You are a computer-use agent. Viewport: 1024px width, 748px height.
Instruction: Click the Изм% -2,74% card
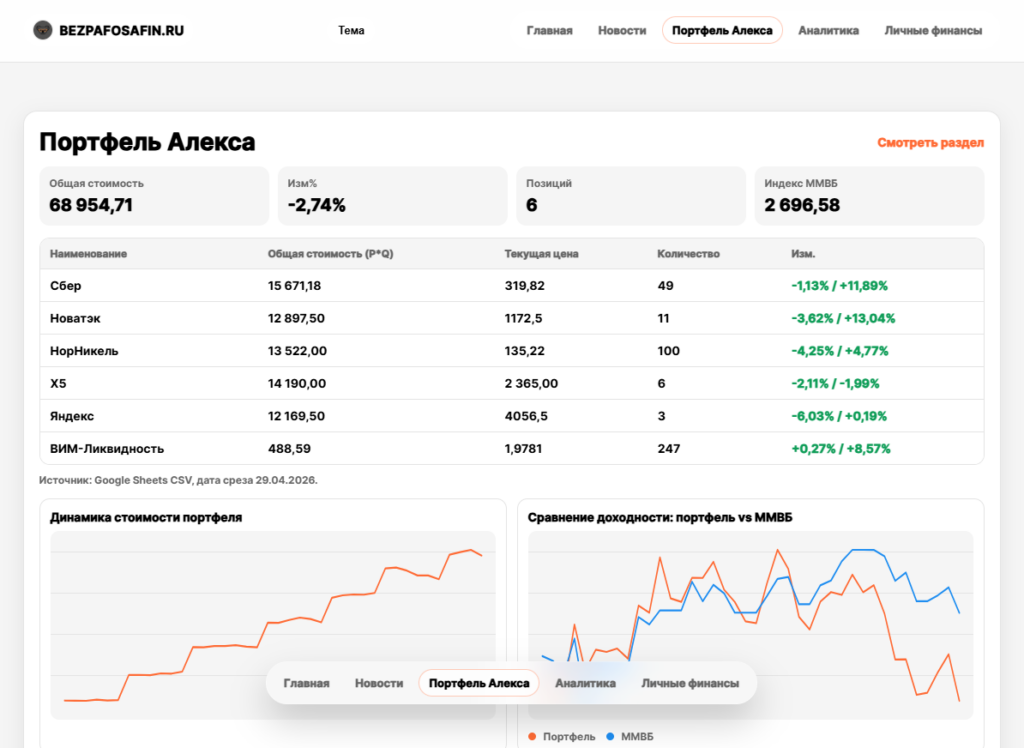392,196
